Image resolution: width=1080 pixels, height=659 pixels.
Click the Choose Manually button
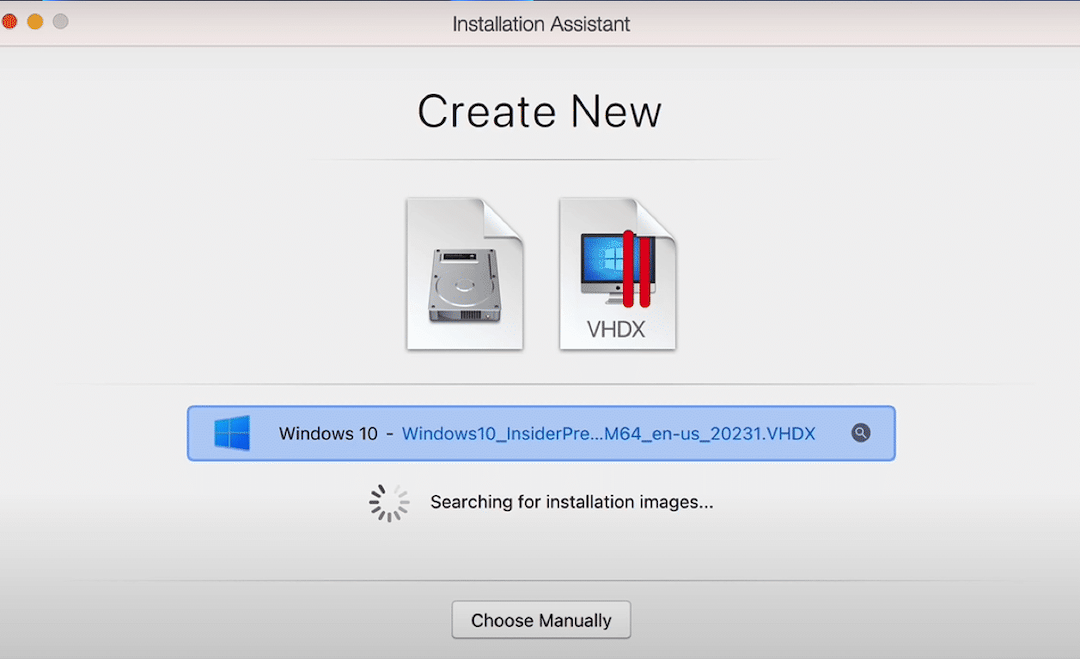point(541,620)
